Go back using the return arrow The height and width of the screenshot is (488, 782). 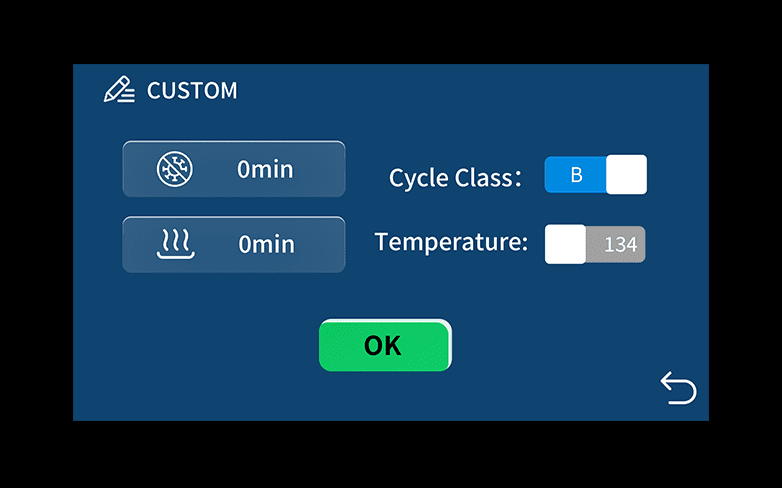click(678, 388)
